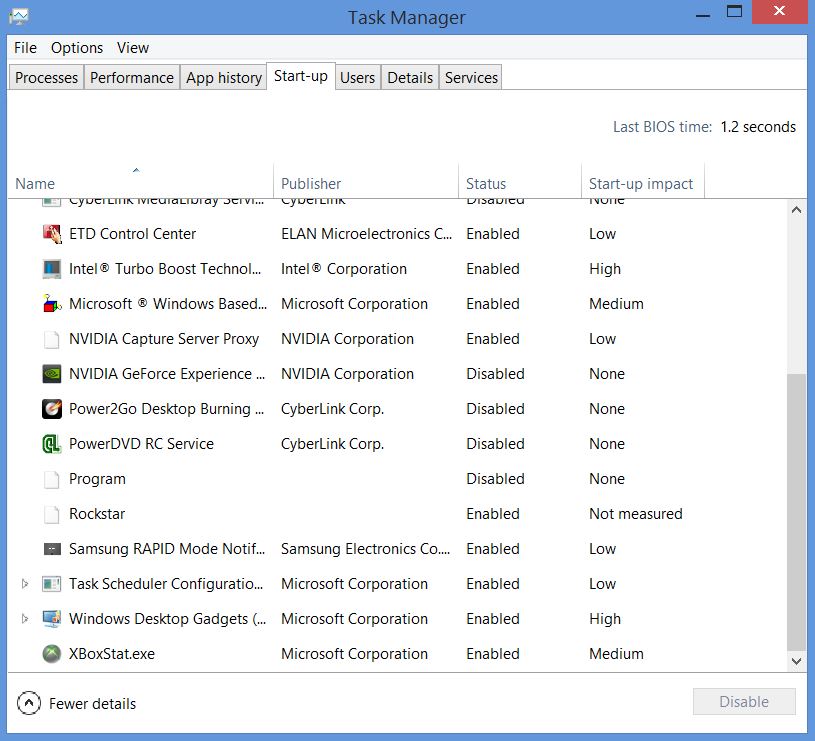Click the scrollbar down arrow
The height and width of the screenshot is (741, 815).
[x=796, y=661]
